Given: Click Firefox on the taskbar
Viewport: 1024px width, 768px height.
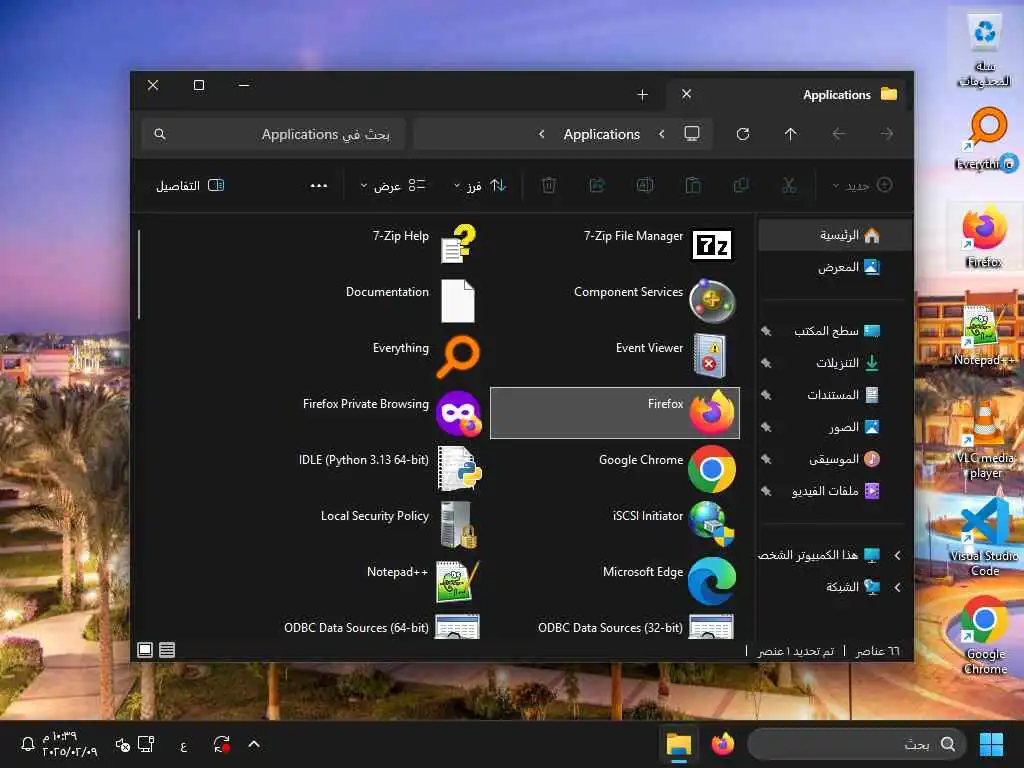Looking at the screenshot, I should click(x=722, y=744).
